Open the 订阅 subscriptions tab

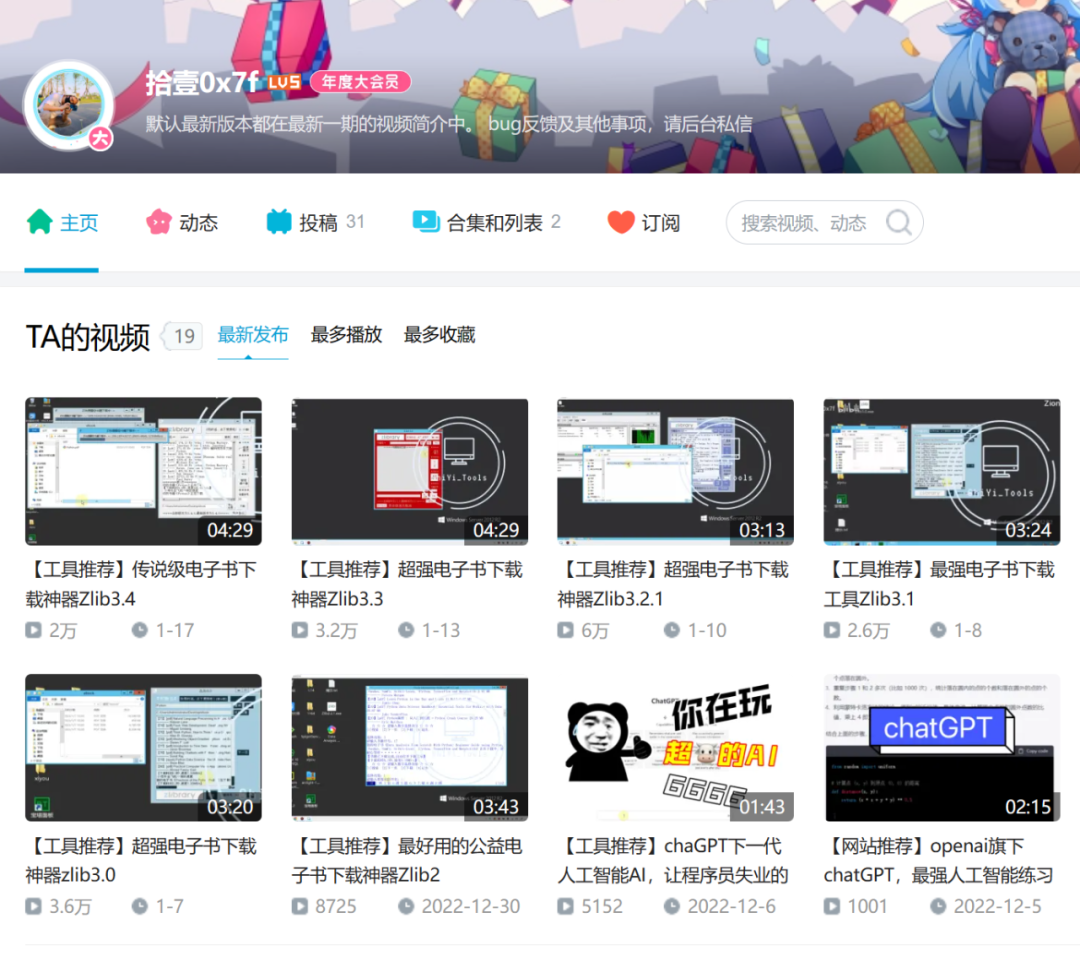tap(643, 222)
